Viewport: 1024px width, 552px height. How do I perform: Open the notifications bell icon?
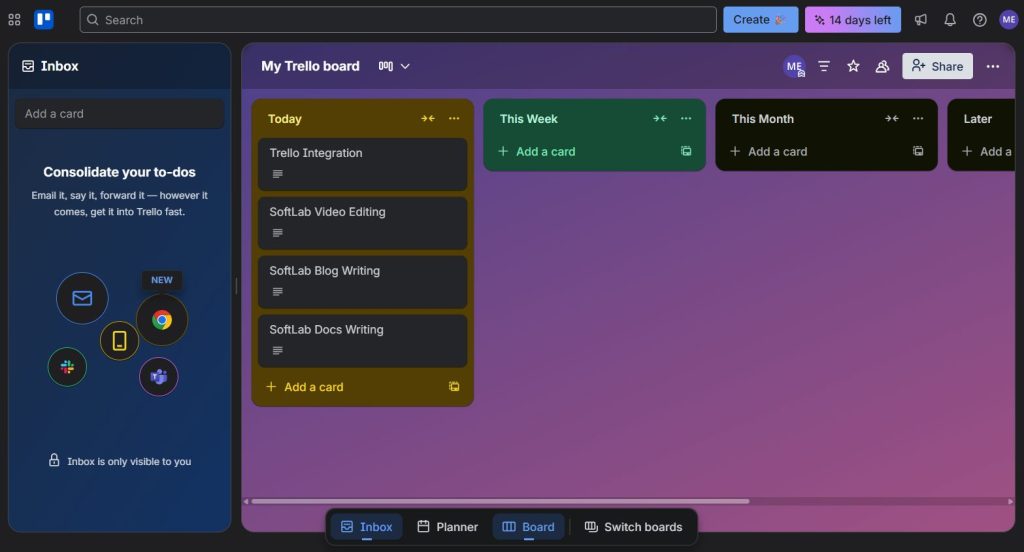[950, 20]
